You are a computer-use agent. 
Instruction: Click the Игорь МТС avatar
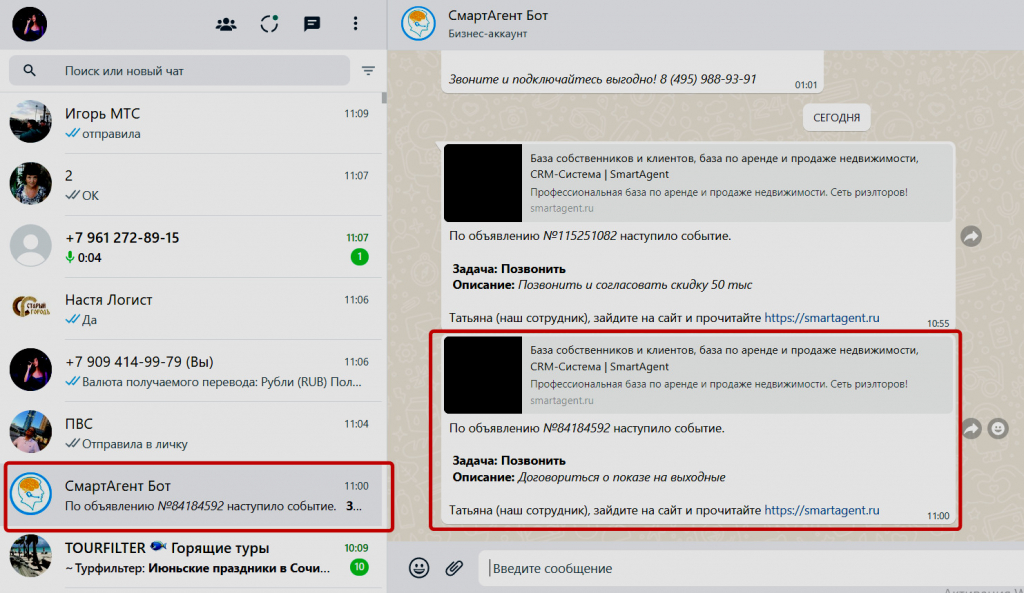tap(30, 121)
